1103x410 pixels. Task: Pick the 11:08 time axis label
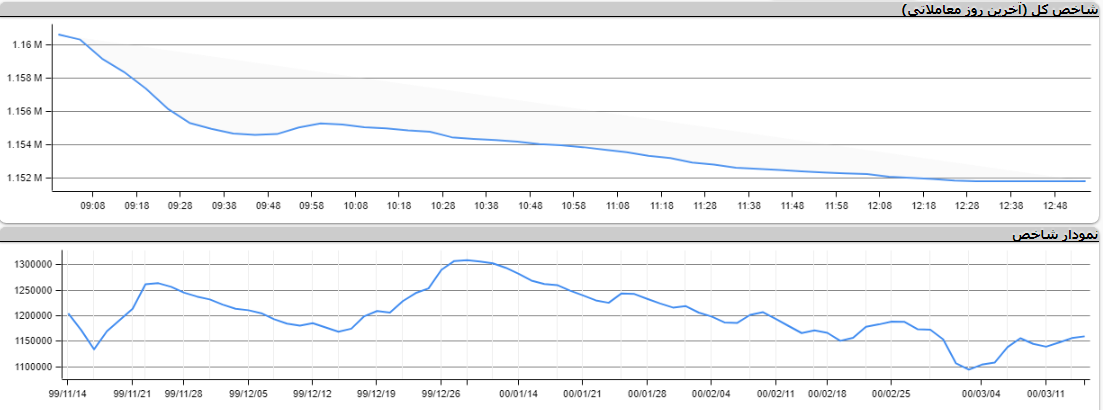pyautogui.click(x=618, y=205)
